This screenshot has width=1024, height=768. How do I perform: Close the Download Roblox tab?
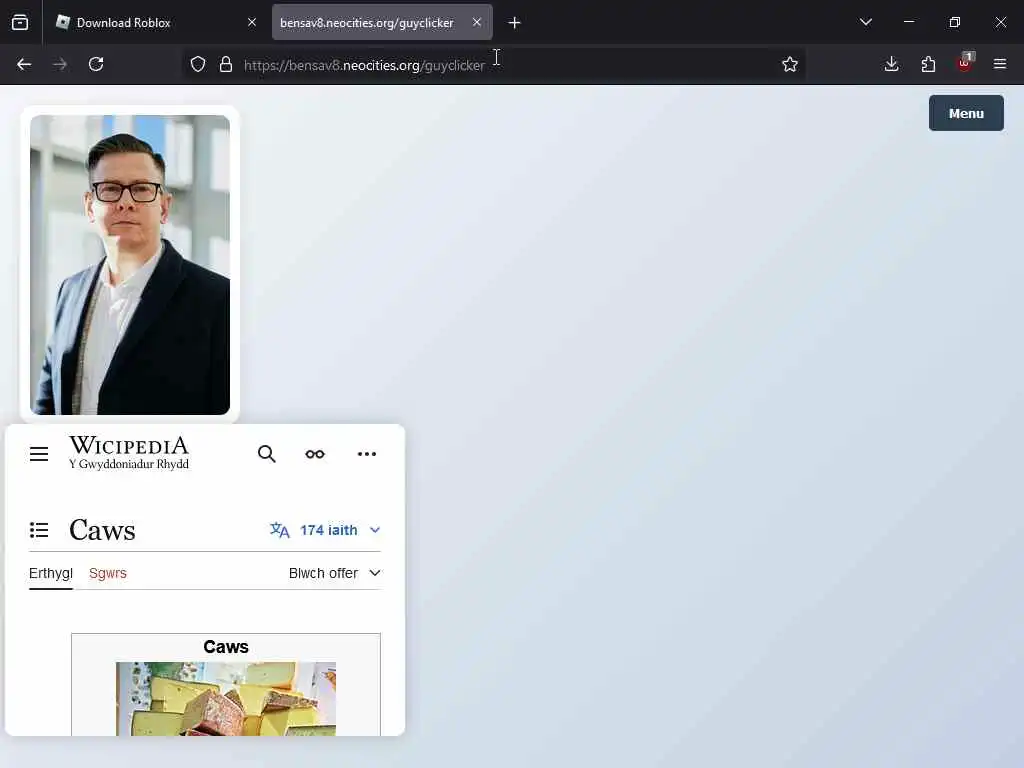coord(252,22)
